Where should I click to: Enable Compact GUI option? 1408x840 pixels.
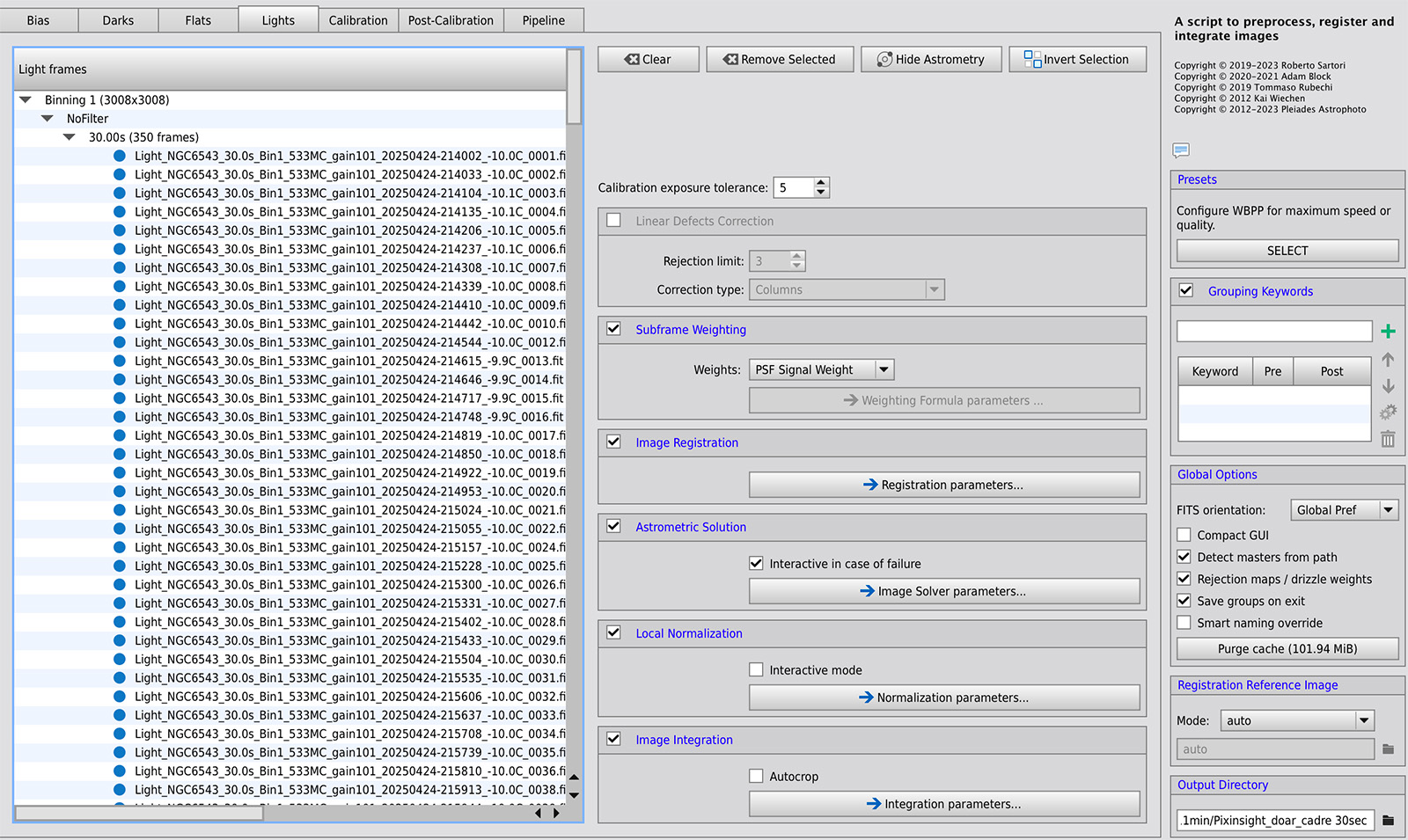1184,535
